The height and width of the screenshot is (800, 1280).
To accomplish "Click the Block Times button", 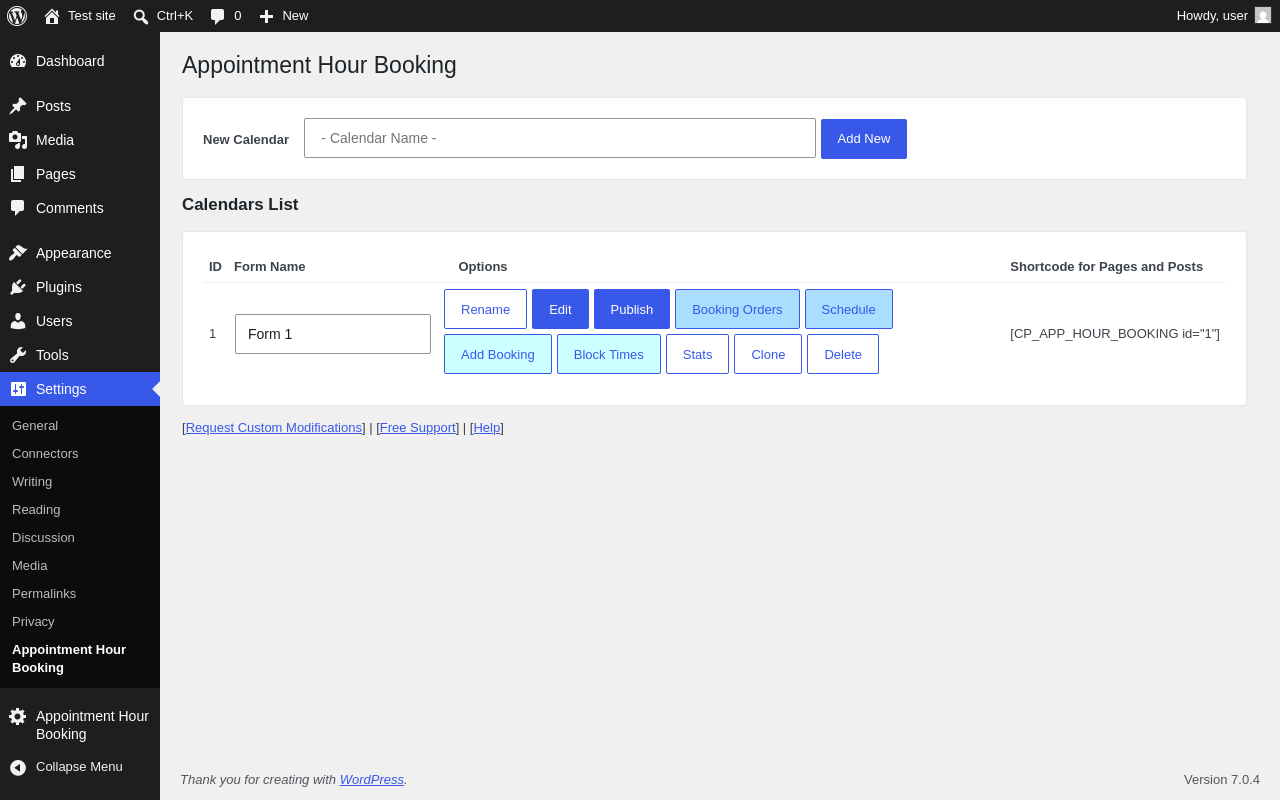I will pyautogui.click(x=609, y=354).
